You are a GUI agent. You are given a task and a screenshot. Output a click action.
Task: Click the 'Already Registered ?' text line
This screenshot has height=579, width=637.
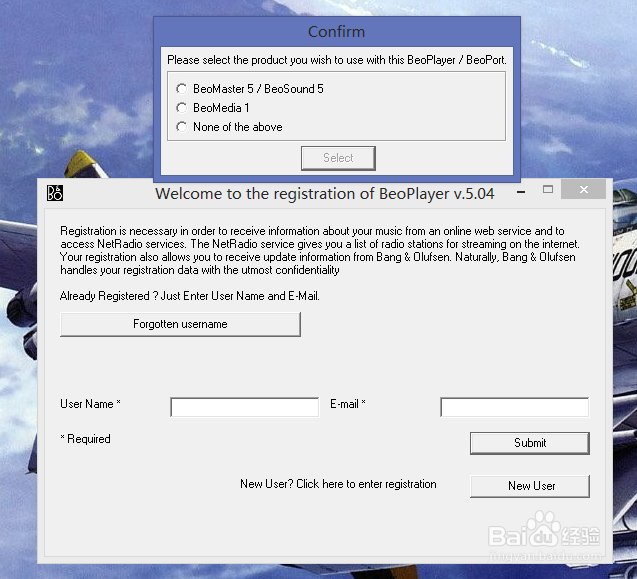(x=190, y=296)
